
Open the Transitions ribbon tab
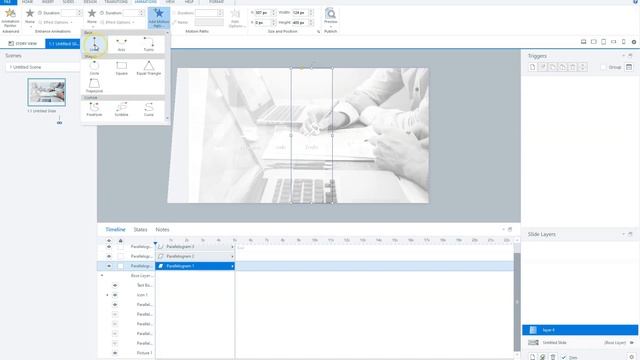pyautogui.click(x=116, y=2)
